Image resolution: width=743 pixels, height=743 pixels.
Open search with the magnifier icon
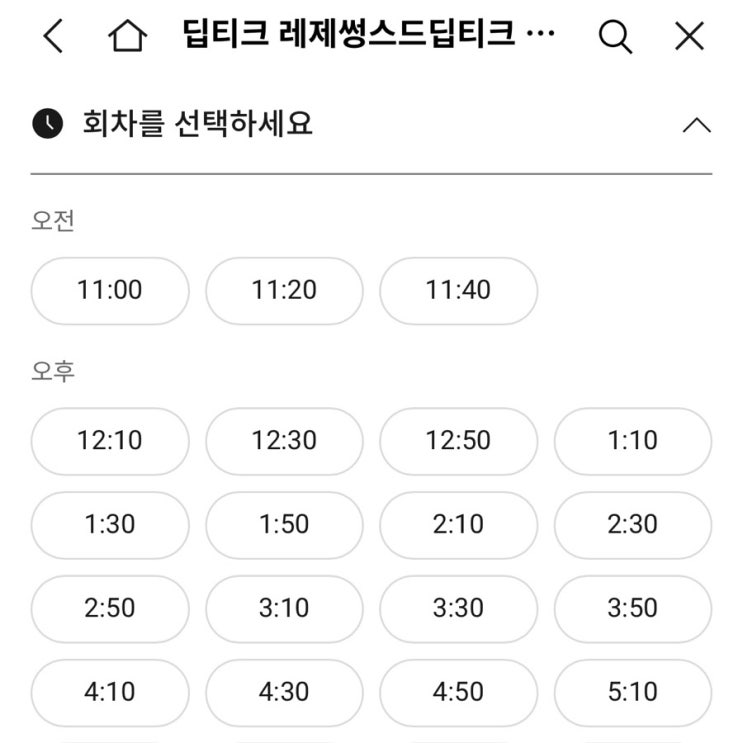pyautogui.click(x=615, y=36)
